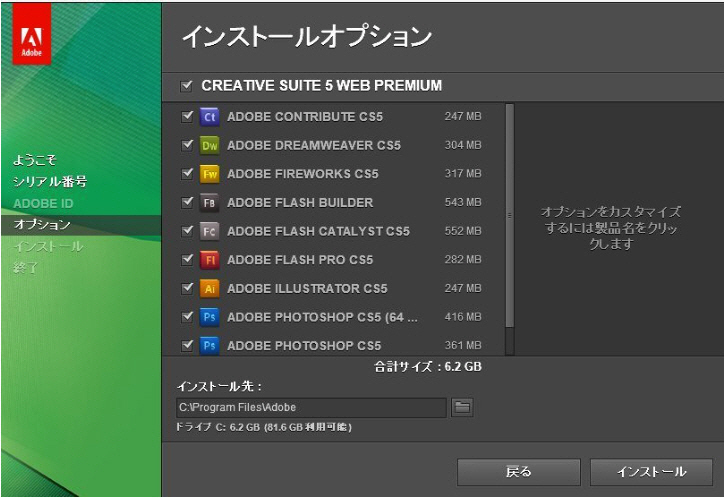Uncheck the Adobe Dreamweaver CS5 checkbox
The height and width of the screenshot is (498, 725).
[187, 145]
